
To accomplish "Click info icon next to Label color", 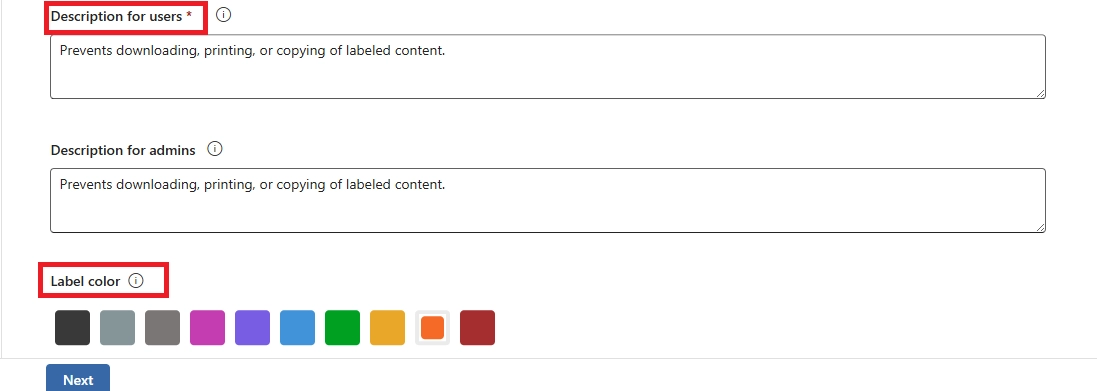I will pyautogui.click(x=136, y=280).
